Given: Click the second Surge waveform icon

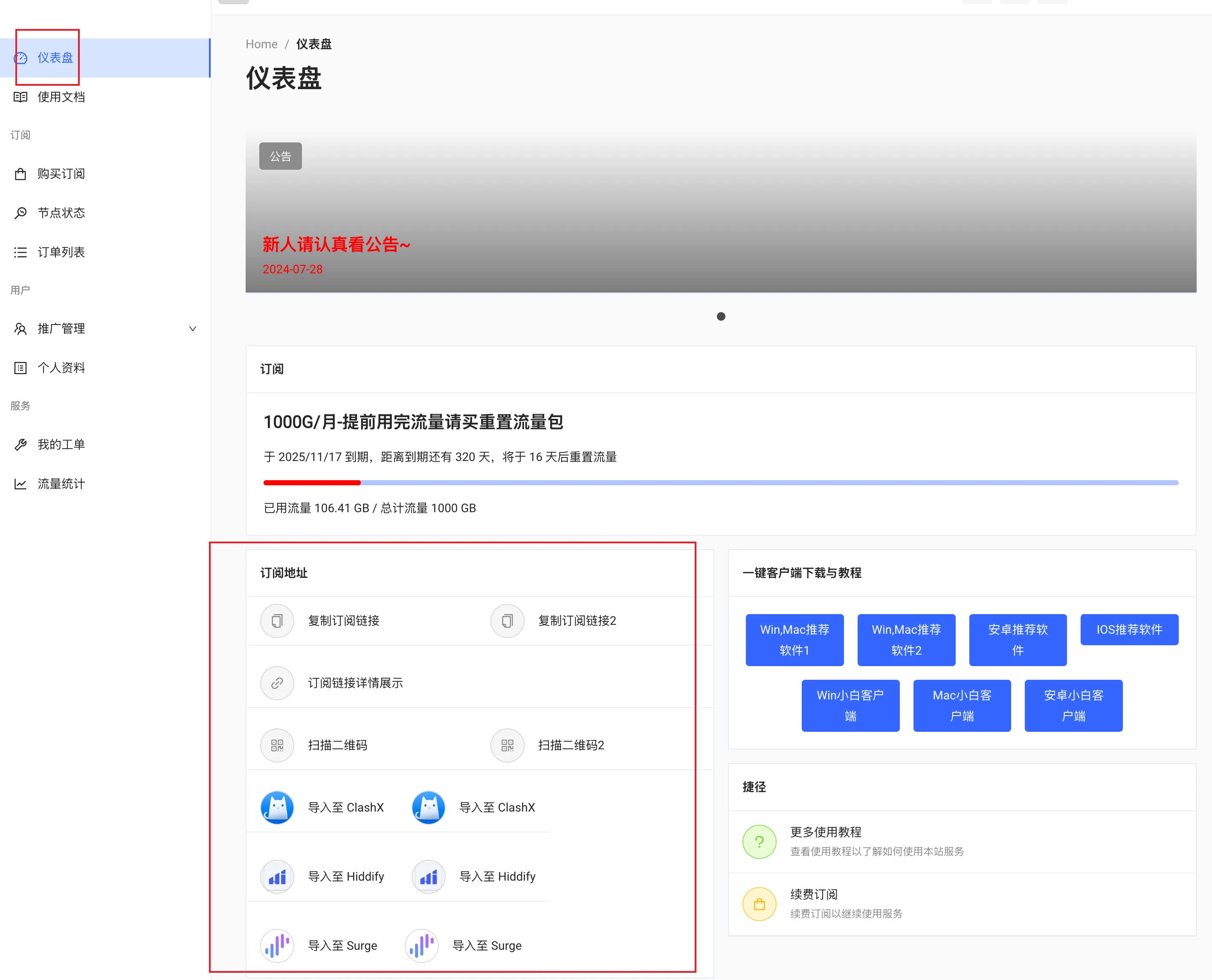Looking at the screenshot, I should click(x=422, y=945).
